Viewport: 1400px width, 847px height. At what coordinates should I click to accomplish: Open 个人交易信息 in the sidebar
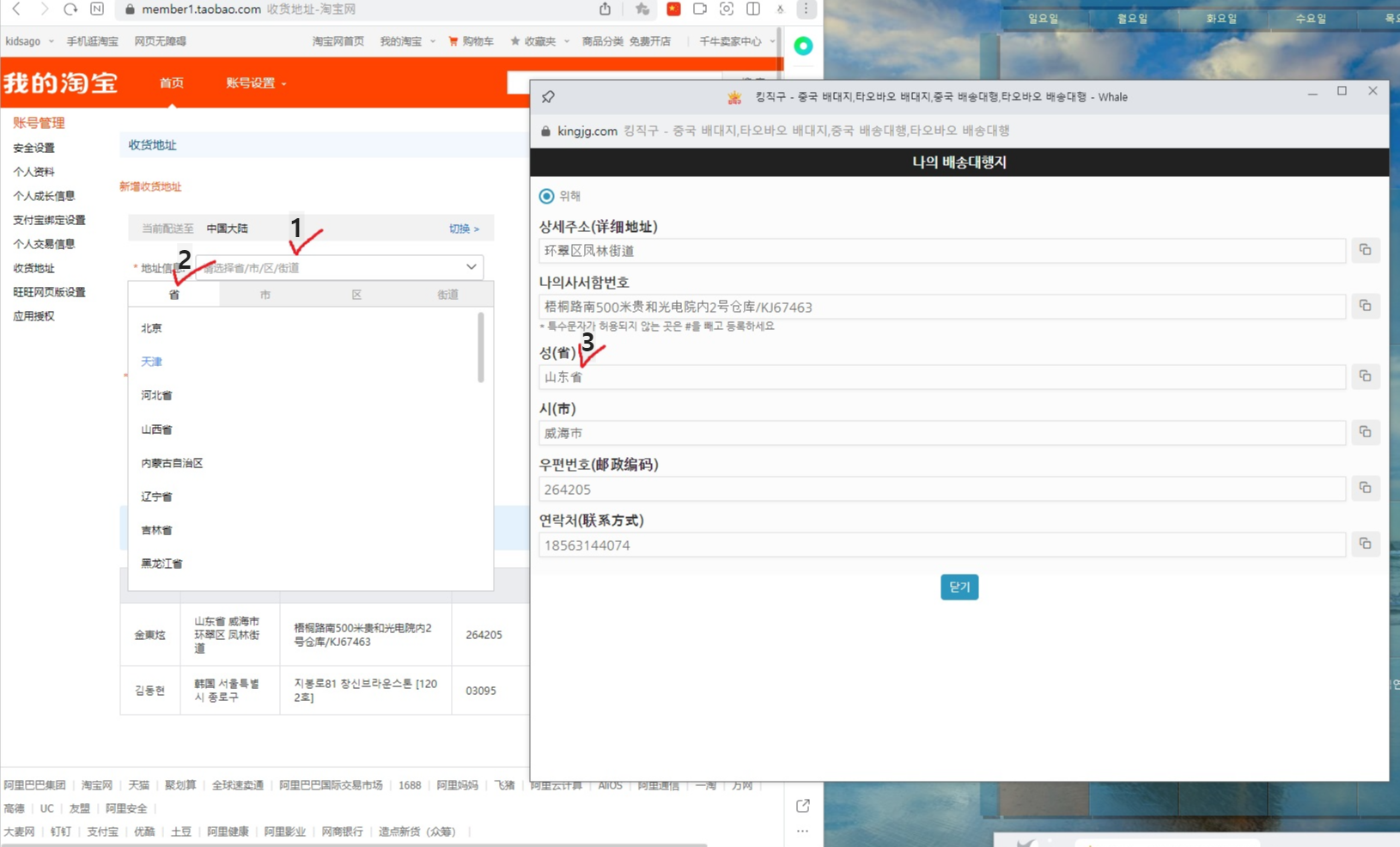(44, 244)
